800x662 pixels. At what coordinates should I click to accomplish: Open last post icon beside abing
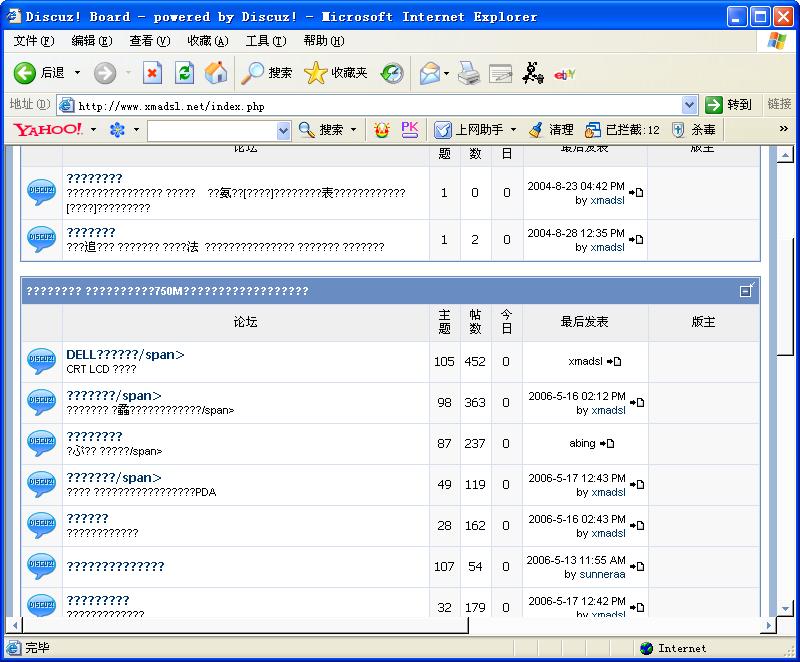607,444
